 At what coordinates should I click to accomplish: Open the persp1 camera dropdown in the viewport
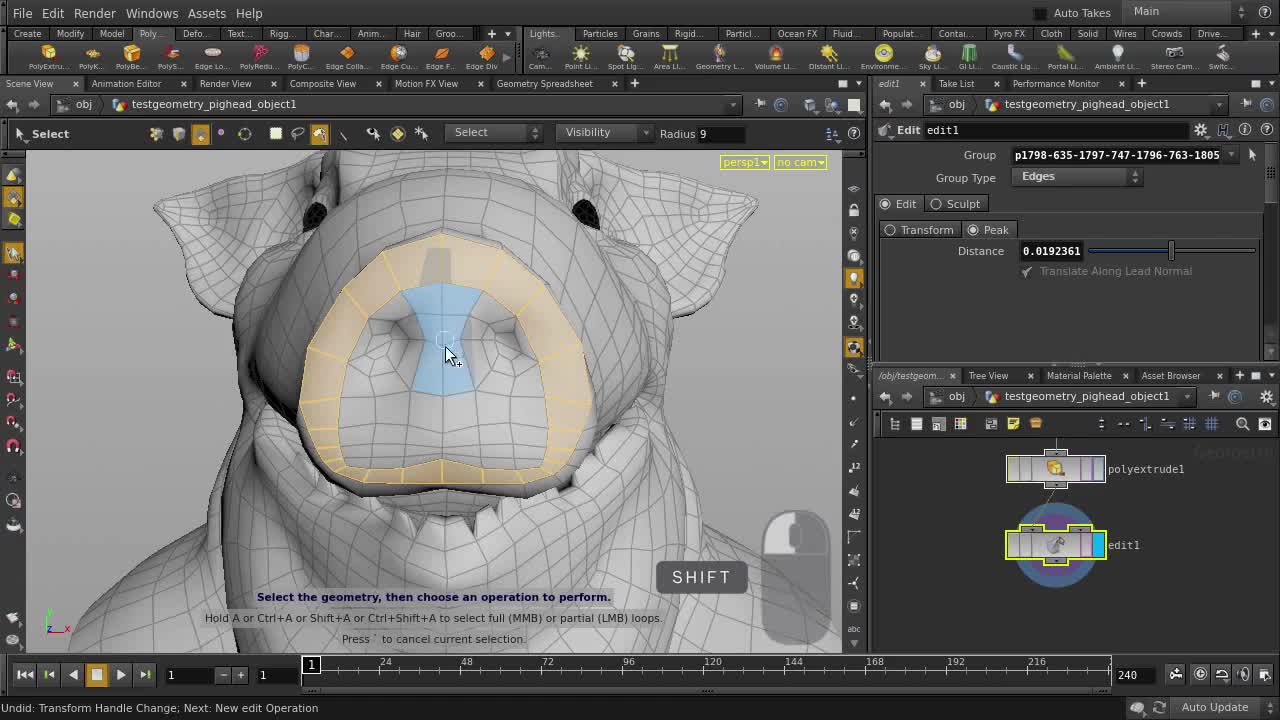pos(744,162)
